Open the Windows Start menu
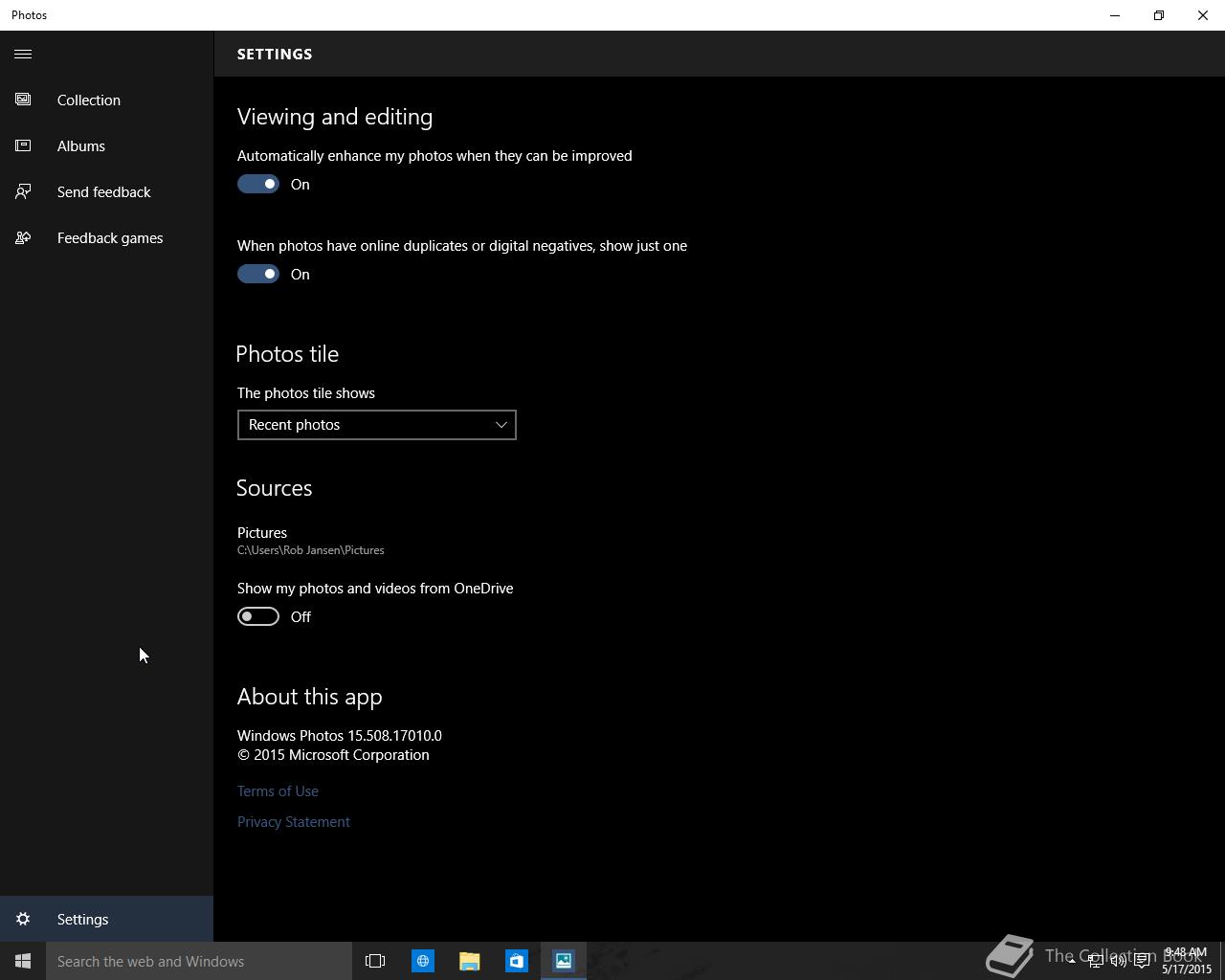This screenshot has width=1225, height=980. tap(23, 961)
